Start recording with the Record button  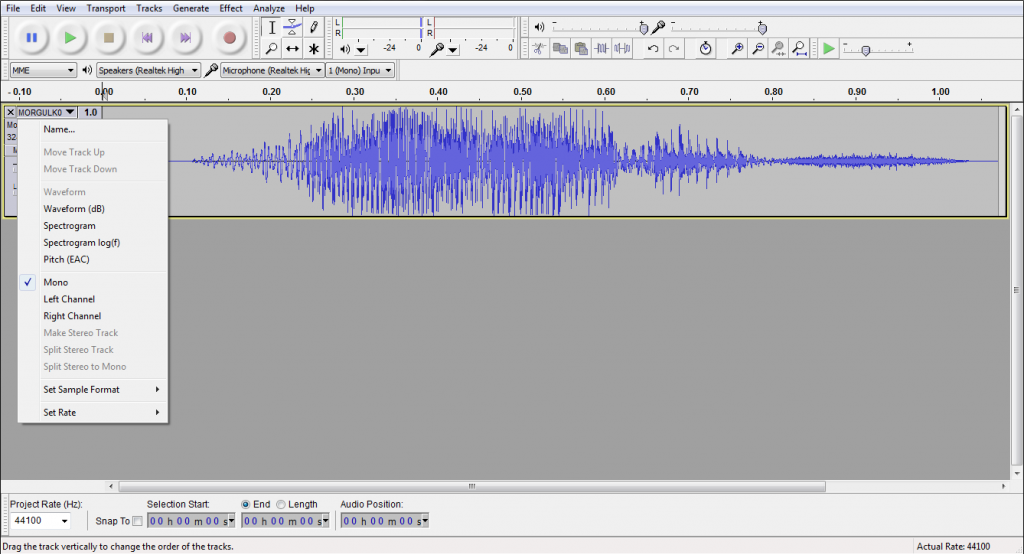(x=229, y=38)
